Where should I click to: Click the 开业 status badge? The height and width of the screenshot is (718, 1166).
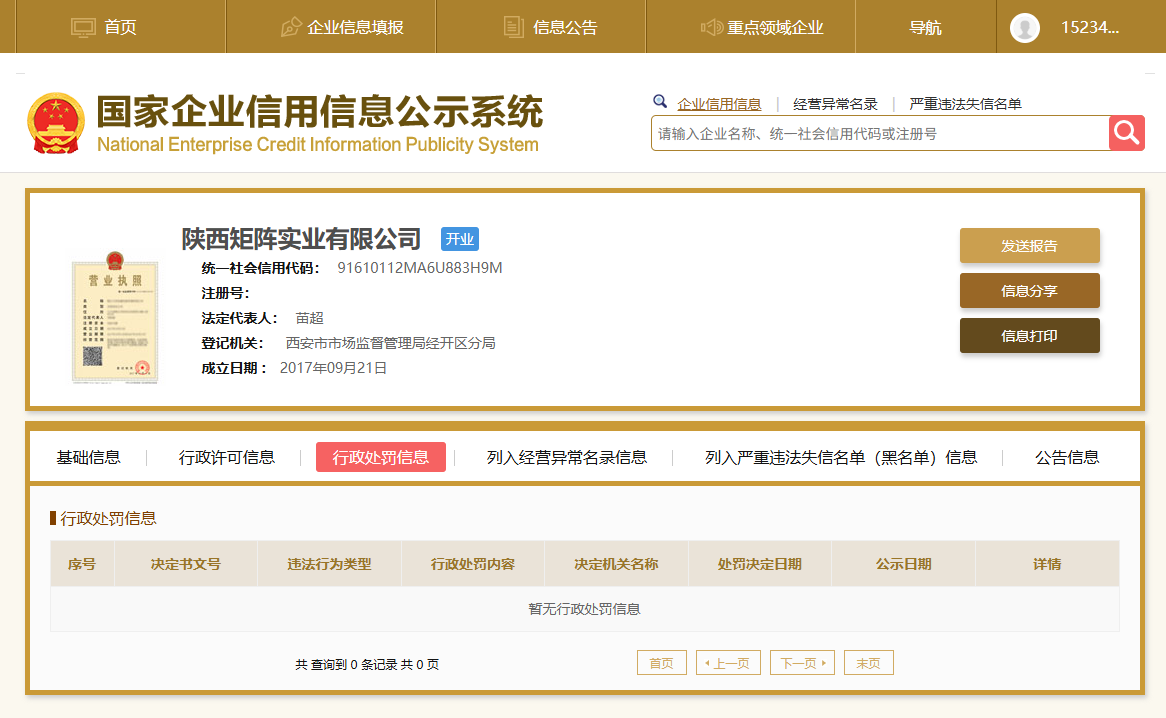460,239
